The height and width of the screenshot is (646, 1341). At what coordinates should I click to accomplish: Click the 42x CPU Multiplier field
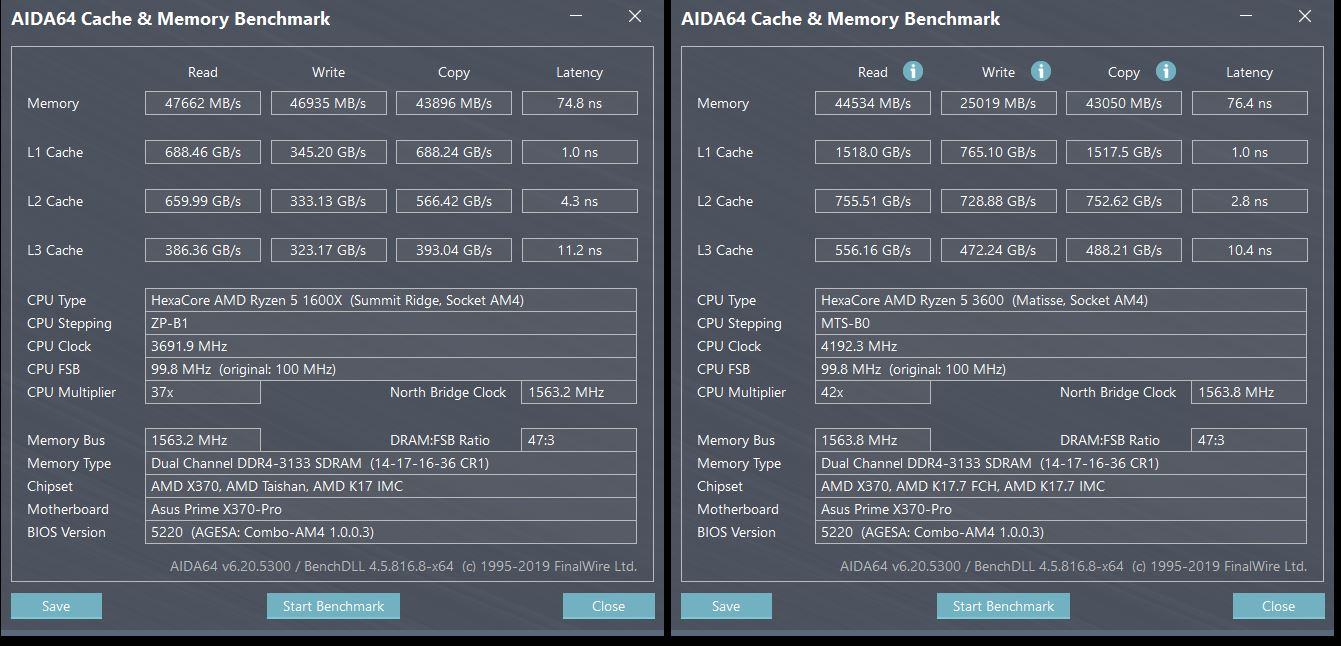872,392
